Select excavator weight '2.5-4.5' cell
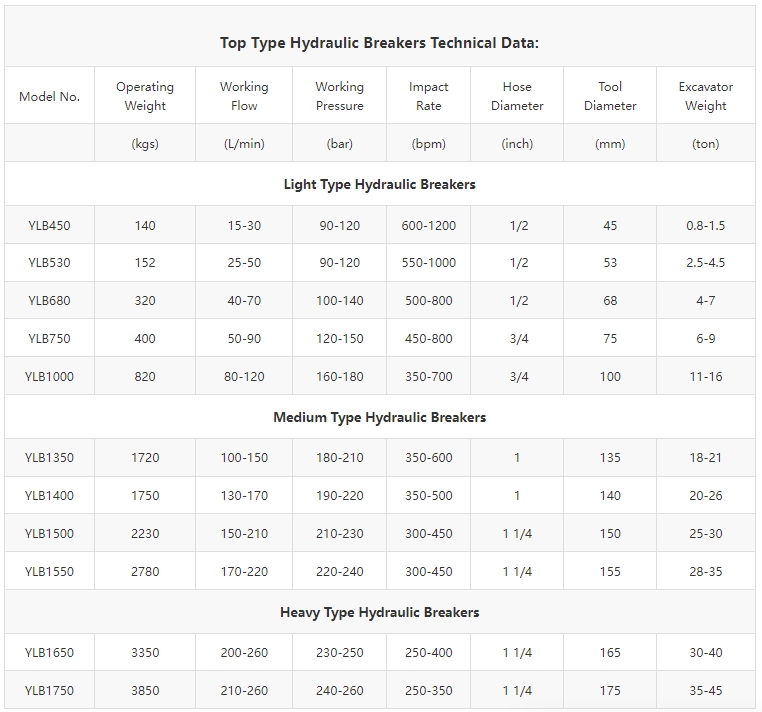This screenshot has width=762, height=712. 706,262
